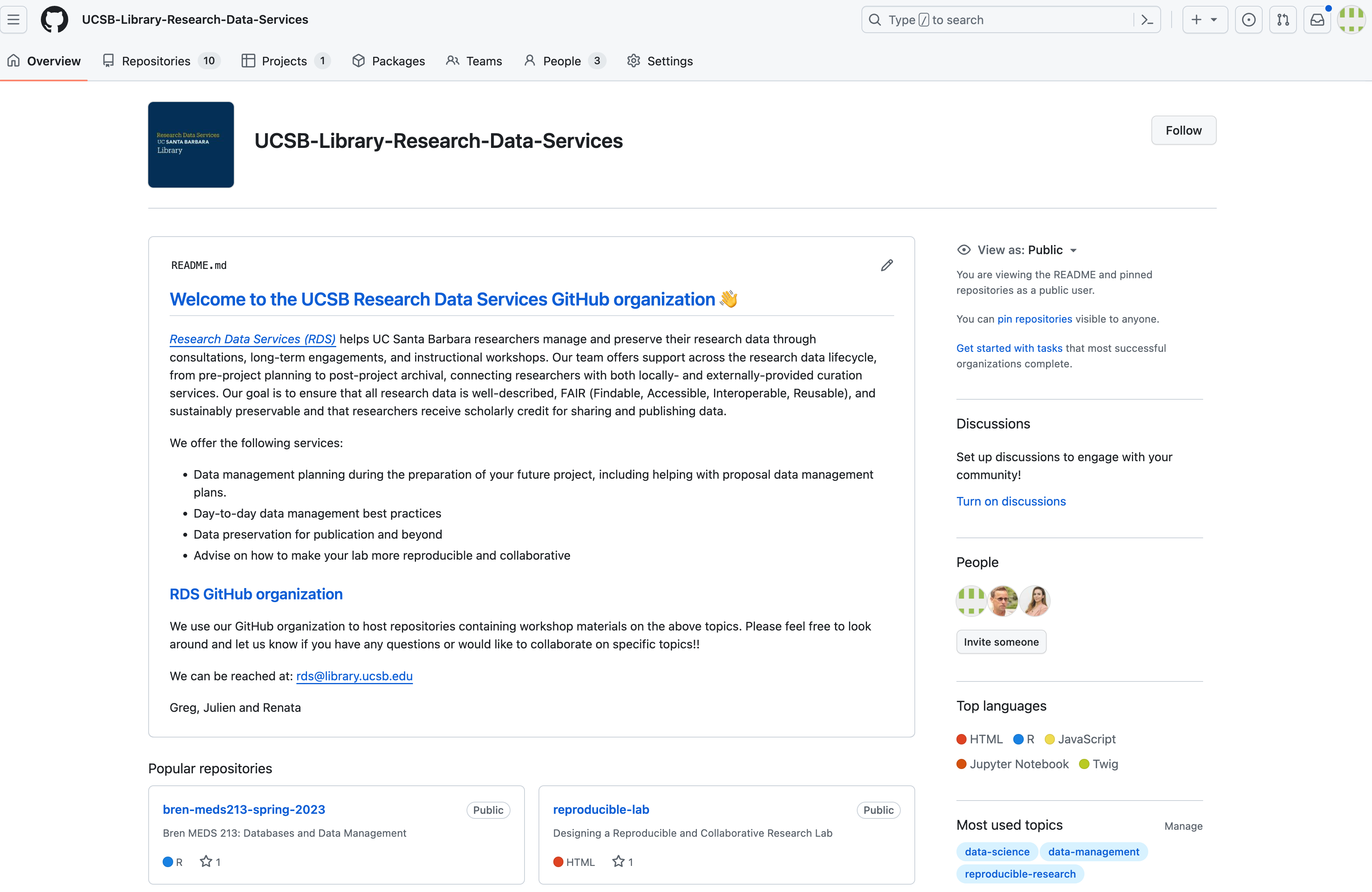
Task: Click Turn on discussions link
Action: pos(1011,501)
